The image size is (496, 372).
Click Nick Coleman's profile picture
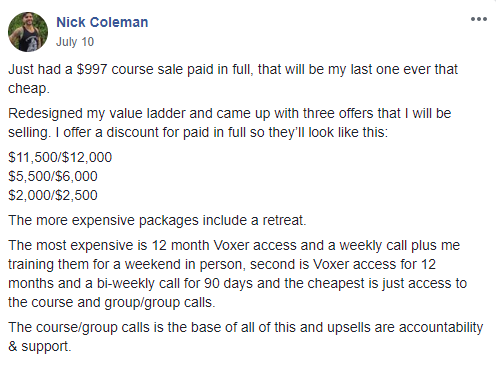point(28,32)
